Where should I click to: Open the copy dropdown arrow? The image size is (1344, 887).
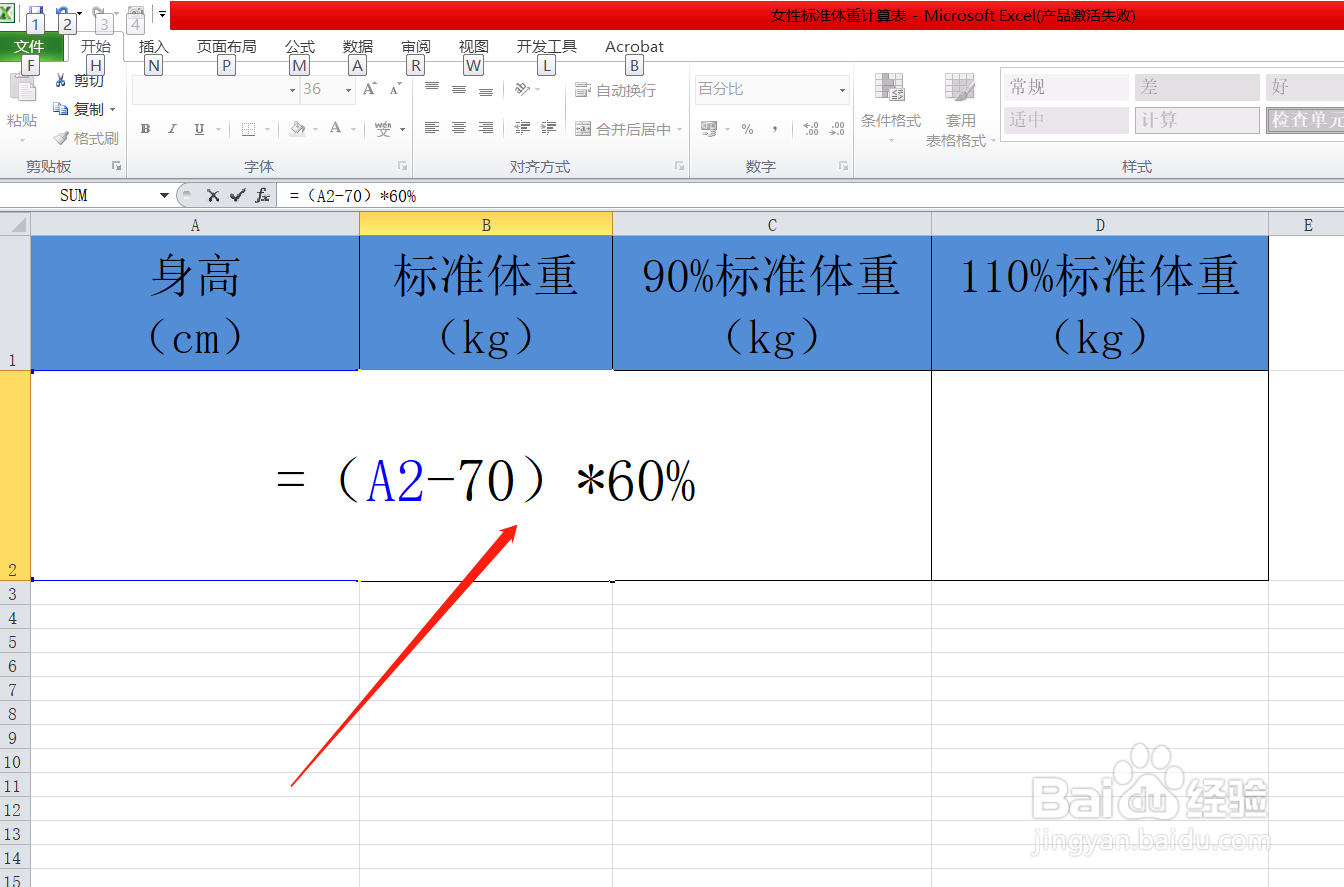click(x=112, y=109)
